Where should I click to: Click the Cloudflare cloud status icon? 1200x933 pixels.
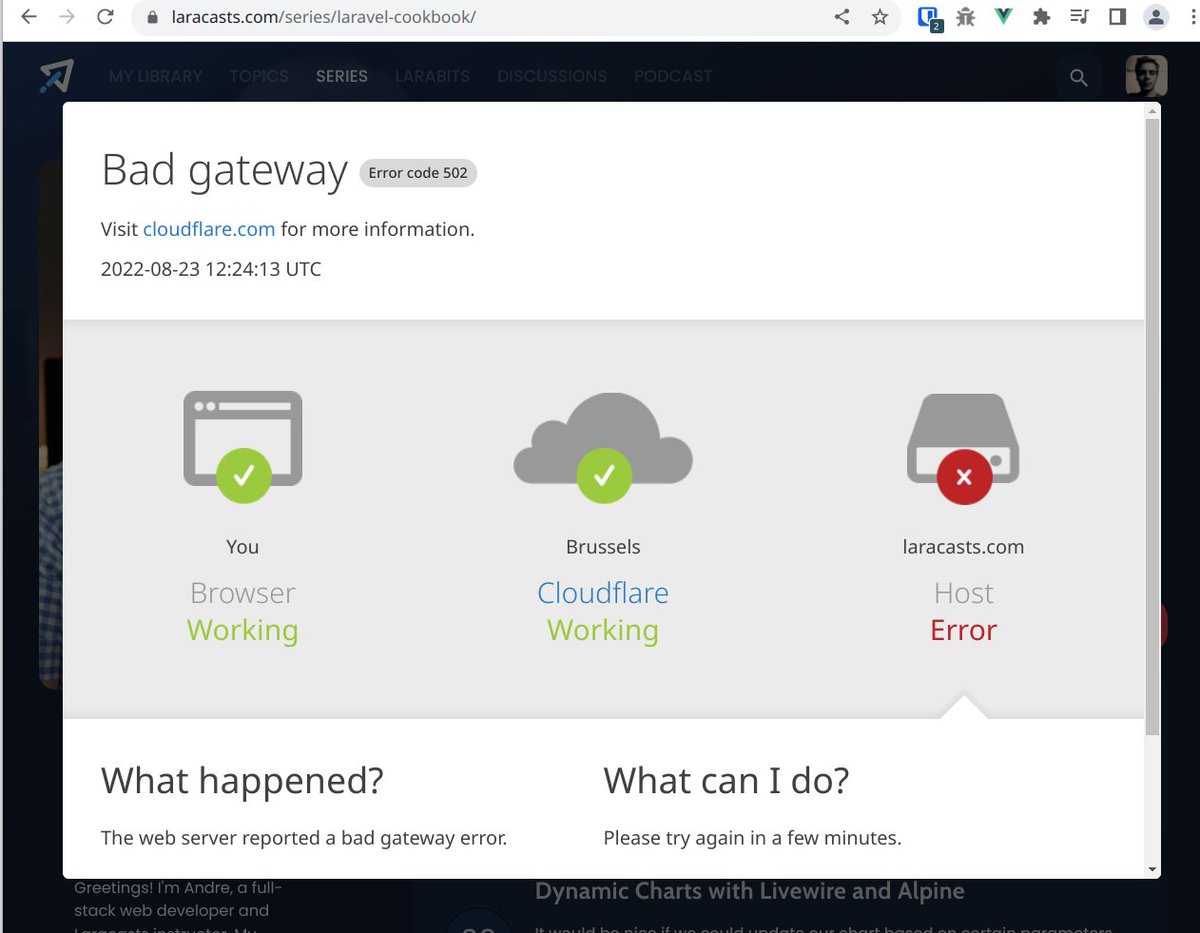coord(603,447)
